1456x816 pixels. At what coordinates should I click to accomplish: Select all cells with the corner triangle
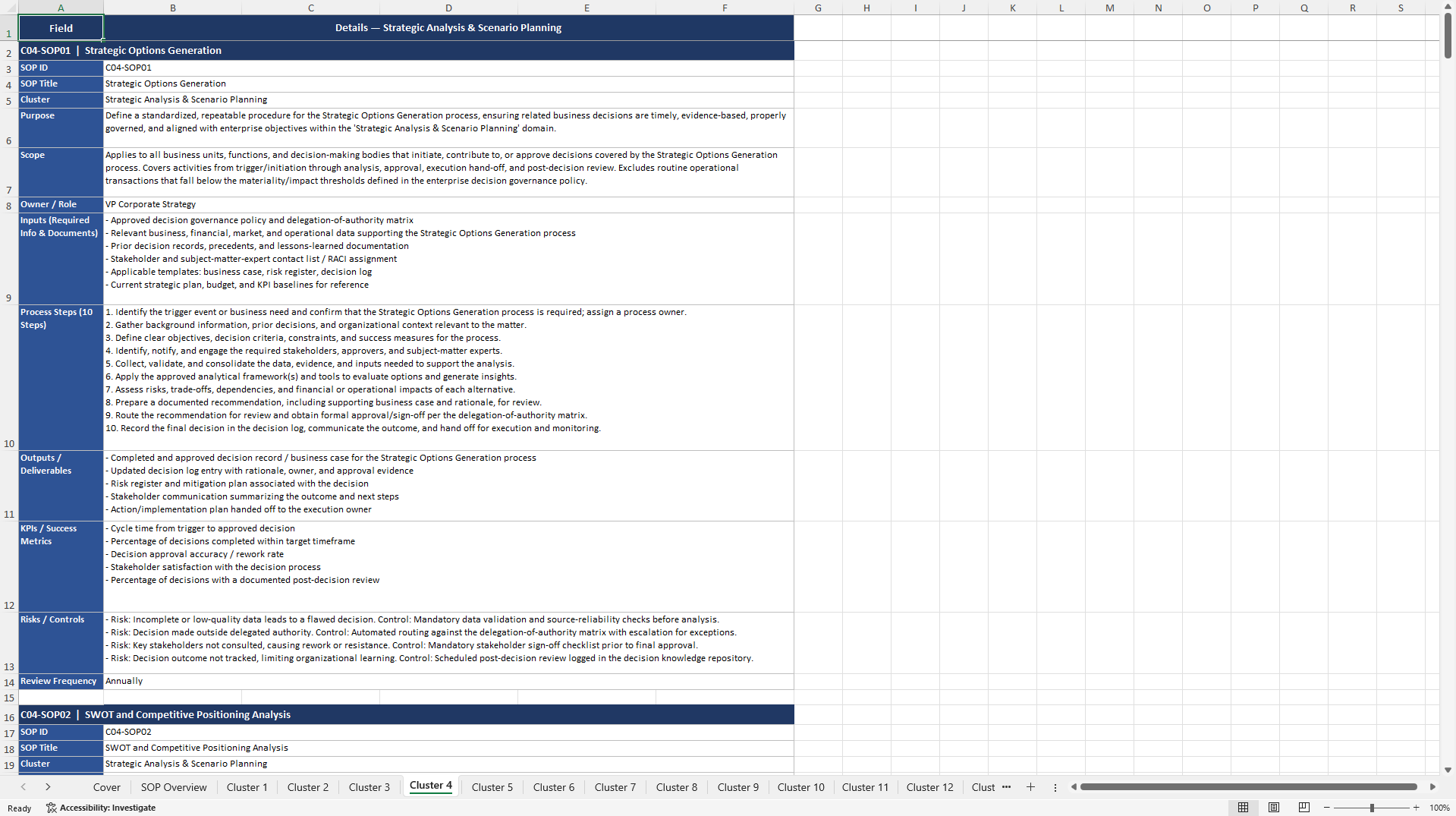click(x=9, y=8)
